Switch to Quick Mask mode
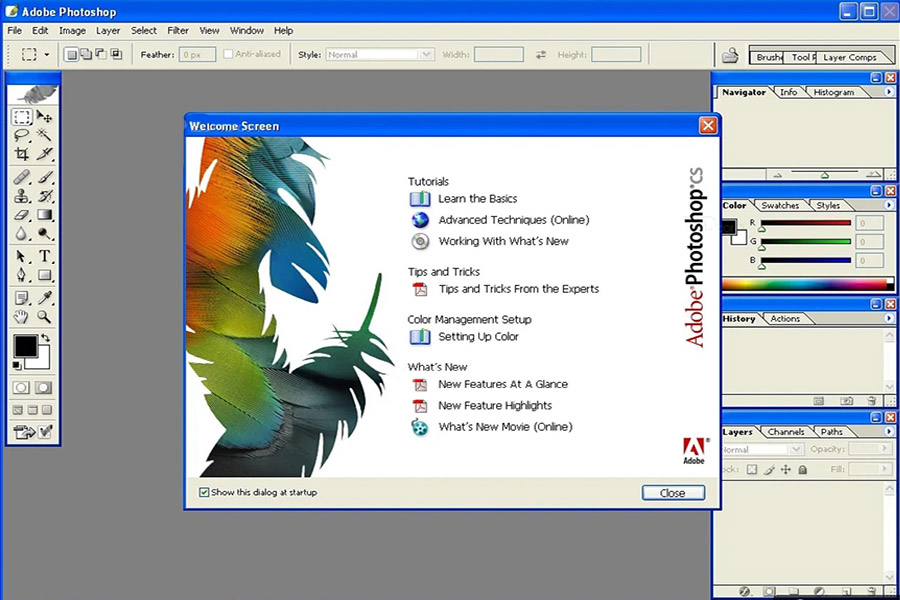The height and width of the screenshot is (600, 900). click(44, 388)
